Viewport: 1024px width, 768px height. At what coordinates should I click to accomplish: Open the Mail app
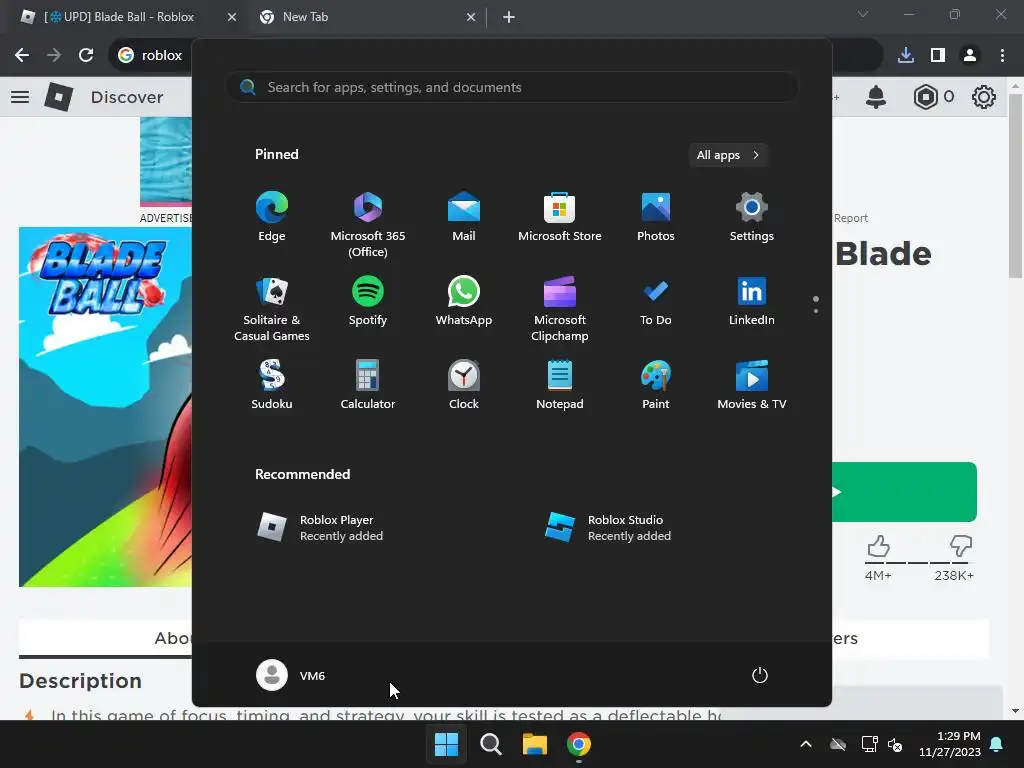point(464,217)
